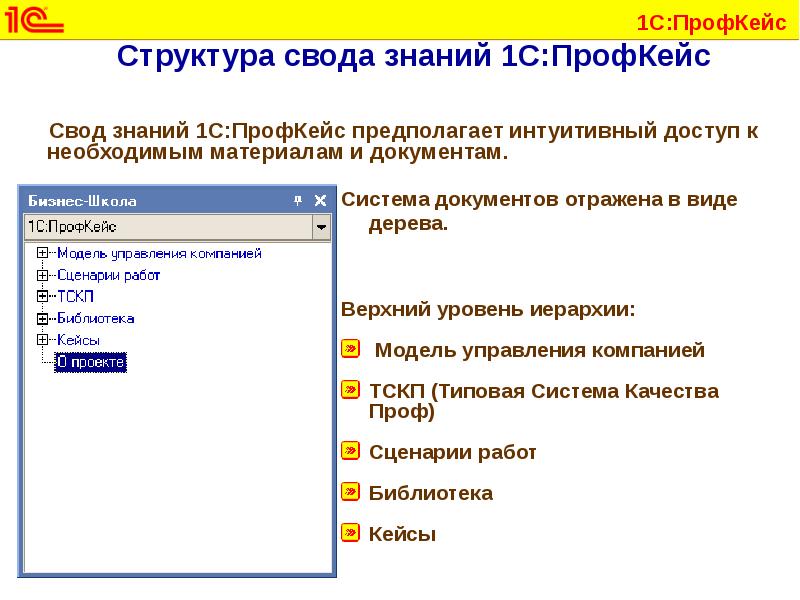Click bullet icon beside Модель управления компанией list entry
Viewport: 800px width, 600px height.
(x=350, y=349)
